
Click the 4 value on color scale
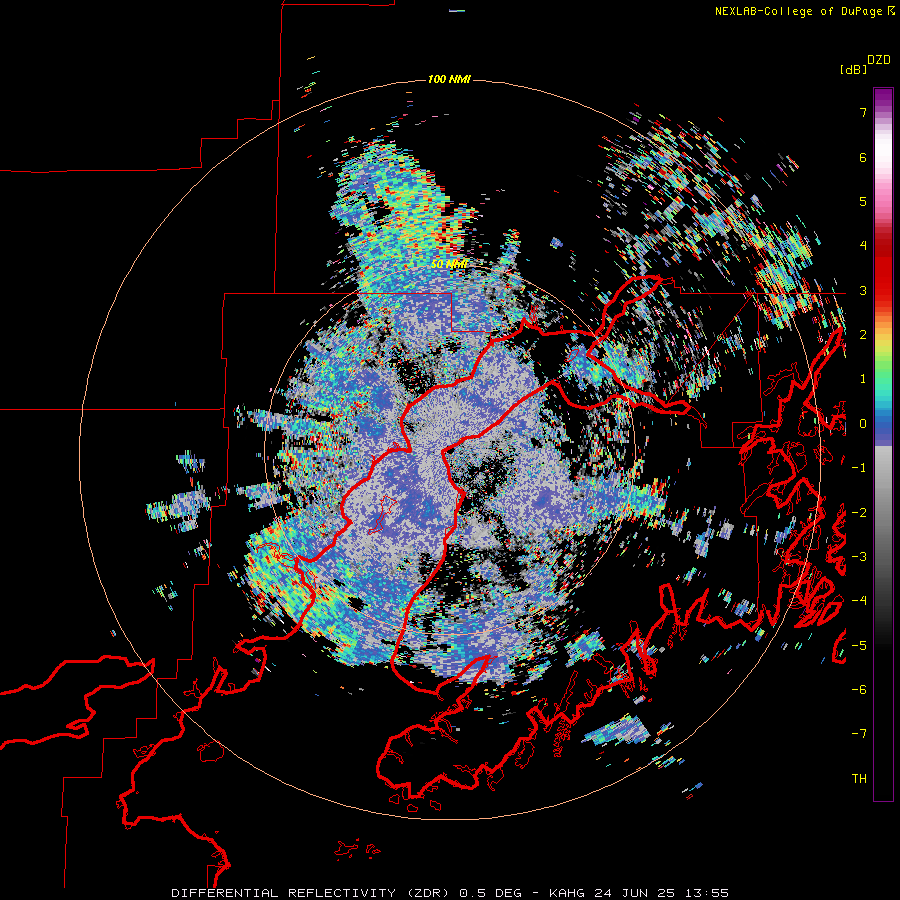tap(863, 246)
